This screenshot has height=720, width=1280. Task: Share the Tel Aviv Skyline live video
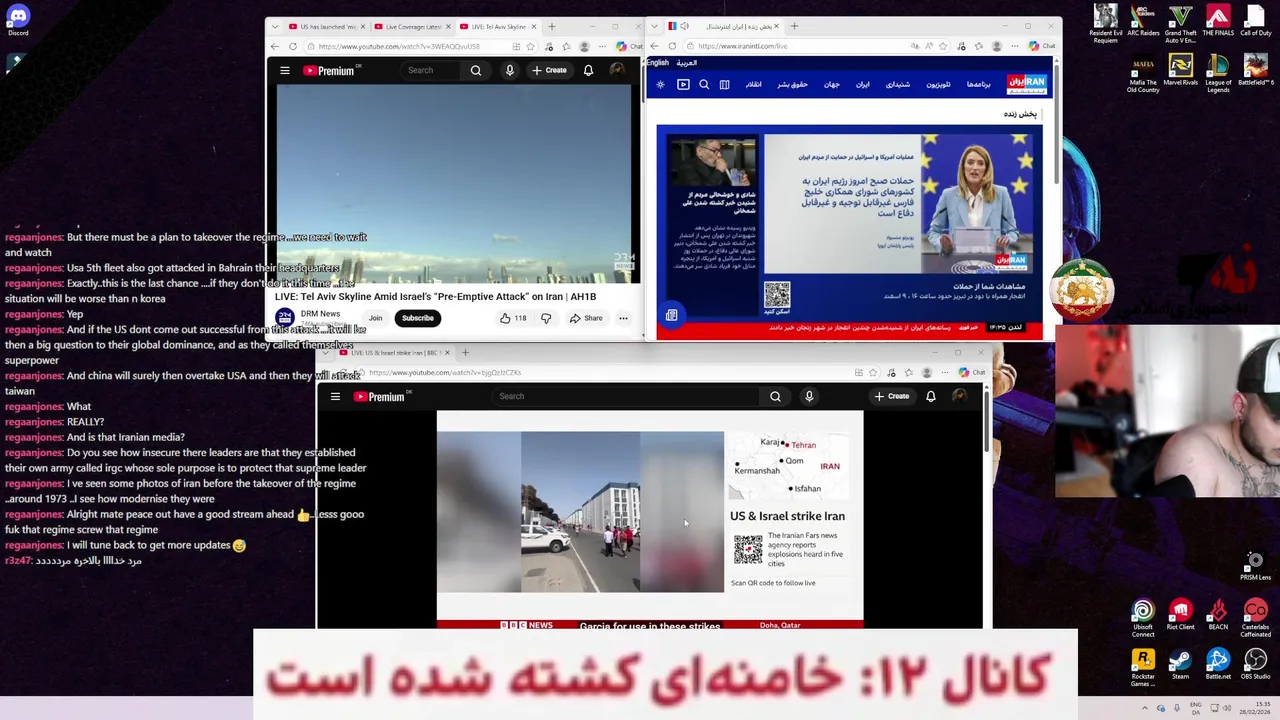pos(586,318)
